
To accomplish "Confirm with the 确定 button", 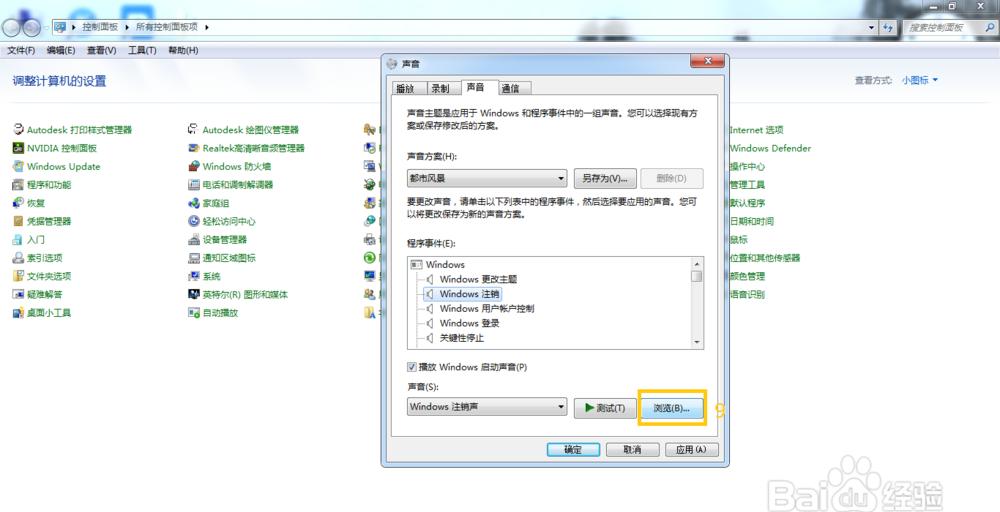I will 573,450.
